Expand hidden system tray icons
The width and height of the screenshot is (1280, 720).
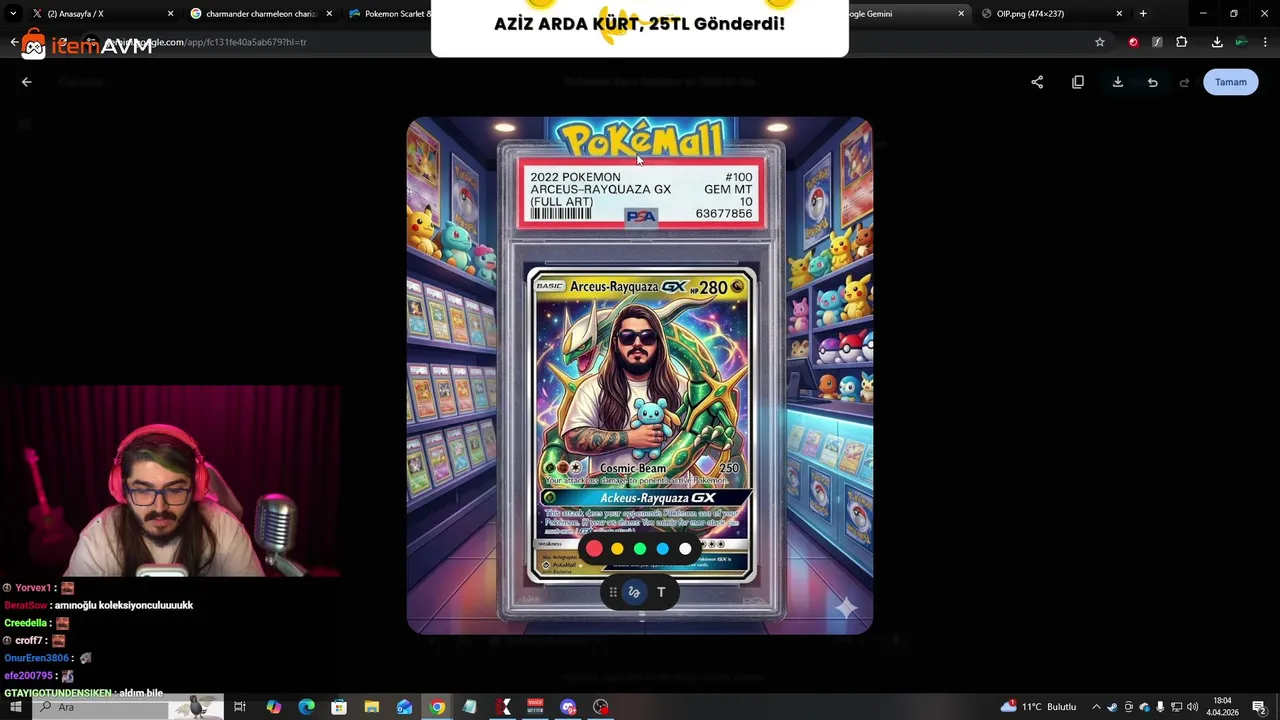(1096, 707)
